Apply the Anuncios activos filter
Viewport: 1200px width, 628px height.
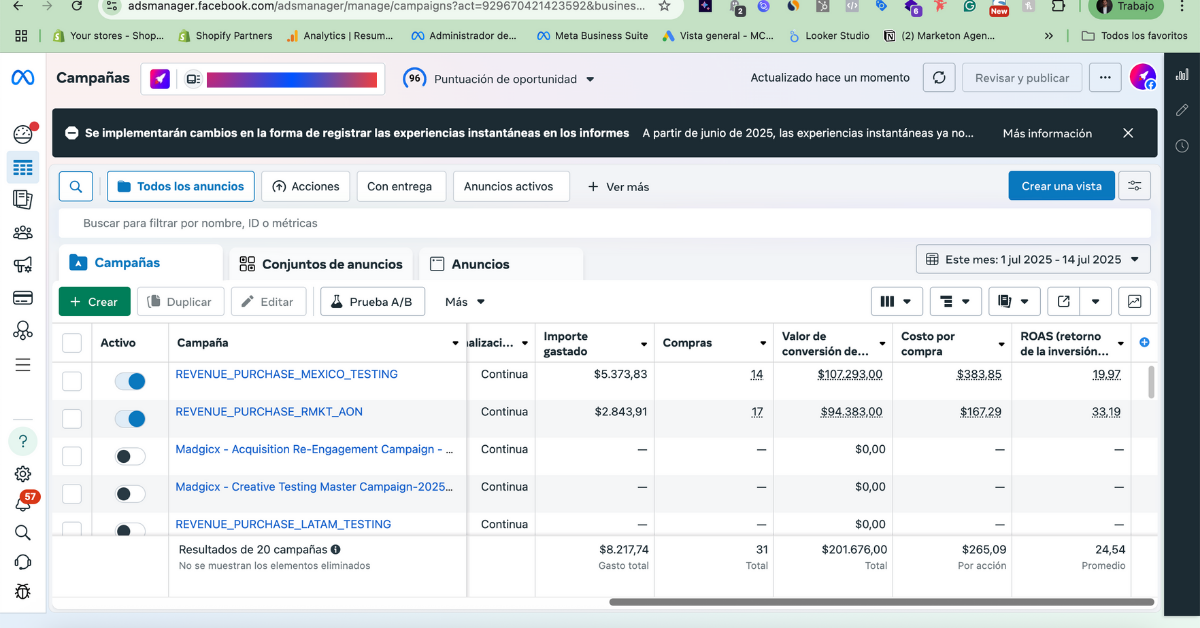click(x=511, y=186)
